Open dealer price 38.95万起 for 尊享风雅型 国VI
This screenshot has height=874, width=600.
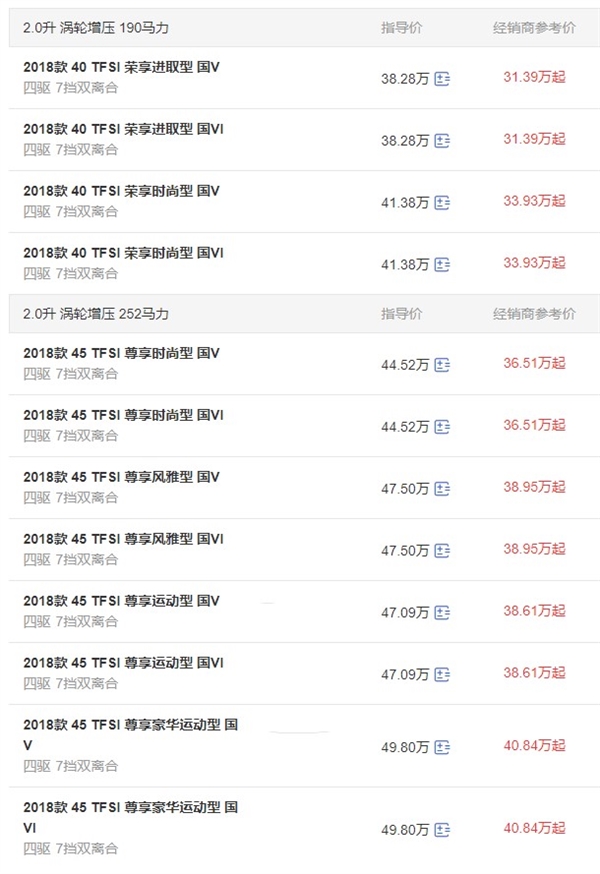(534, 548)
